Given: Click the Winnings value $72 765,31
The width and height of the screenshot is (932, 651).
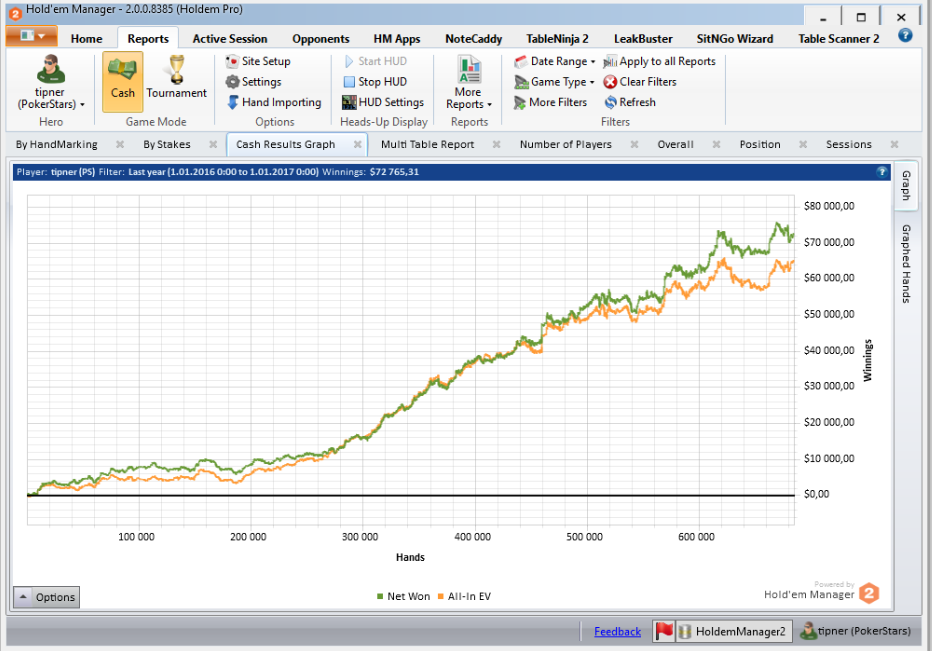Looking at the screenshot, I should [x=394, y=172].
